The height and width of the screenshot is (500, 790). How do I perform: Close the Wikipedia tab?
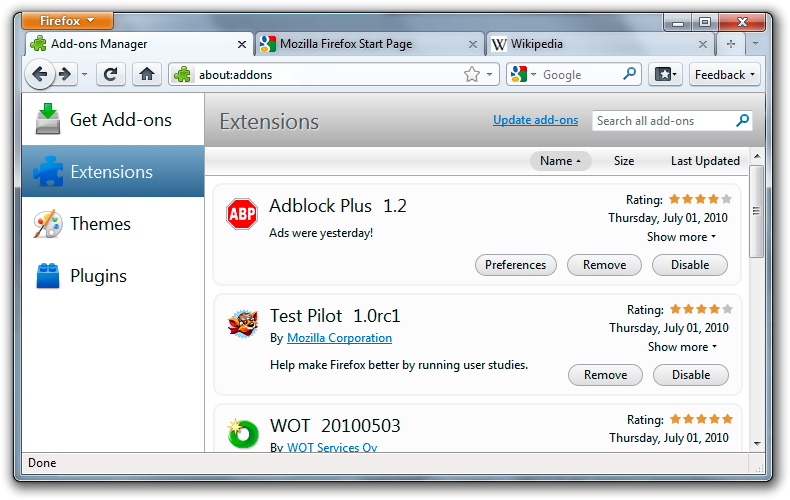[x=703, y=44]
